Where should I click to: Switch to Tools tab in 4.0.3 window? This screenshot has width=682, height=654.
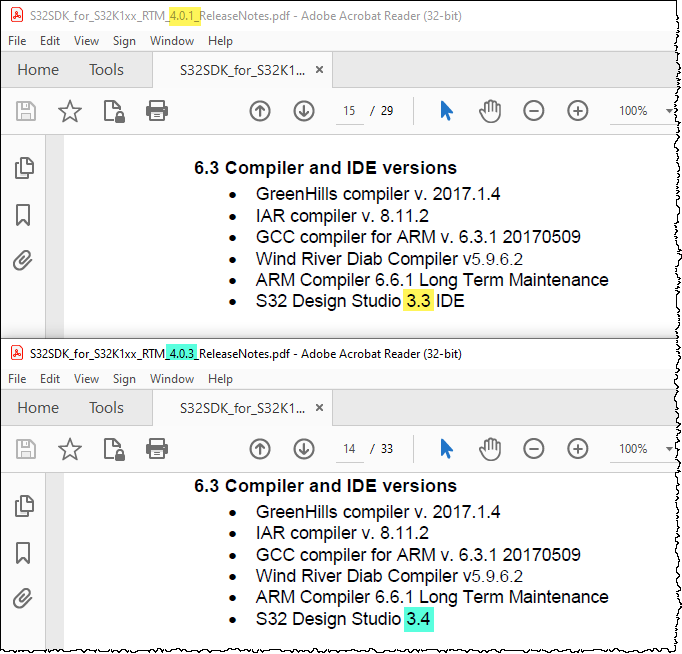click(x=106, y=407)
